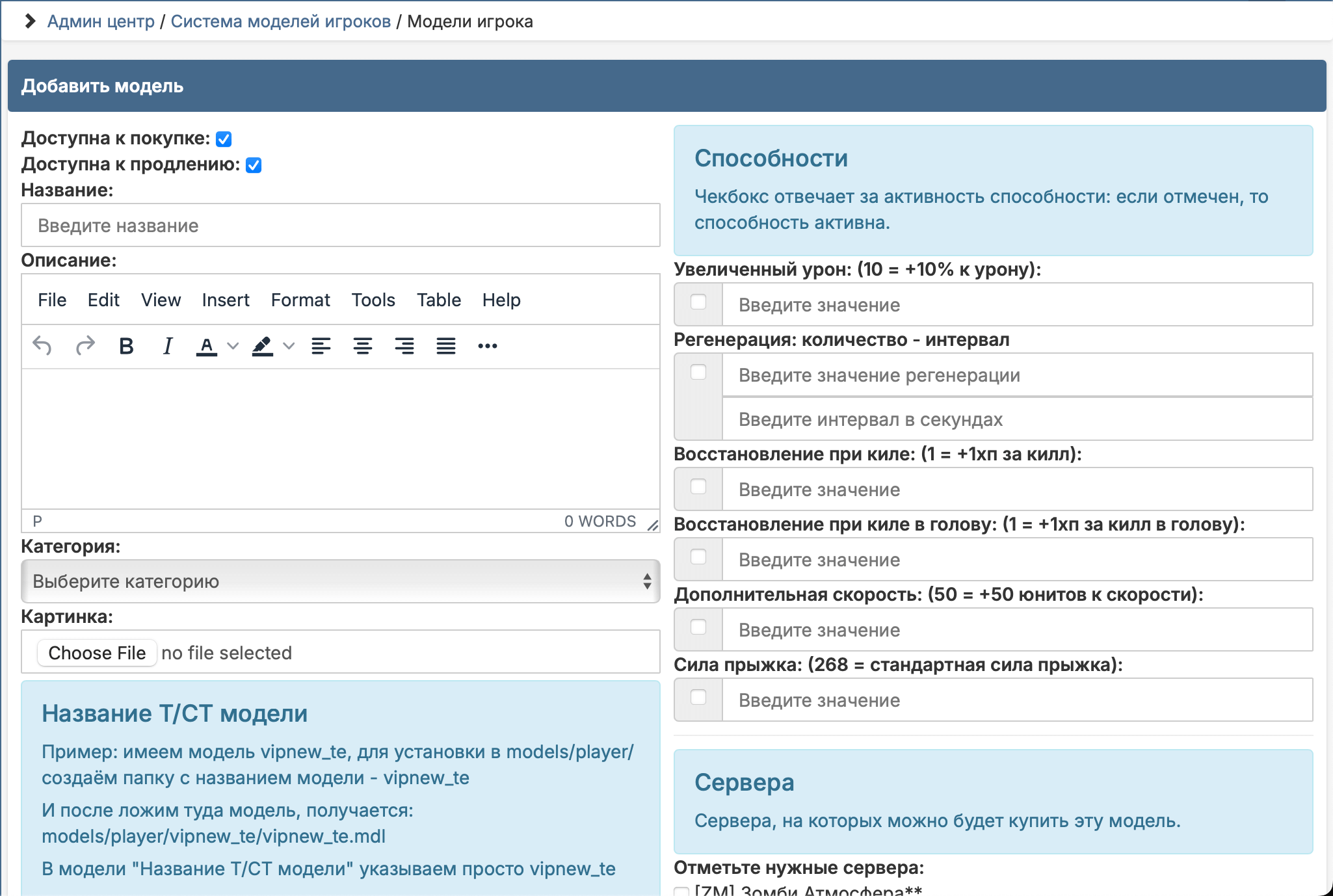Click the Undo icon in the editor toolbar
Screen dimensions: 1333x896
click(43, 346)
